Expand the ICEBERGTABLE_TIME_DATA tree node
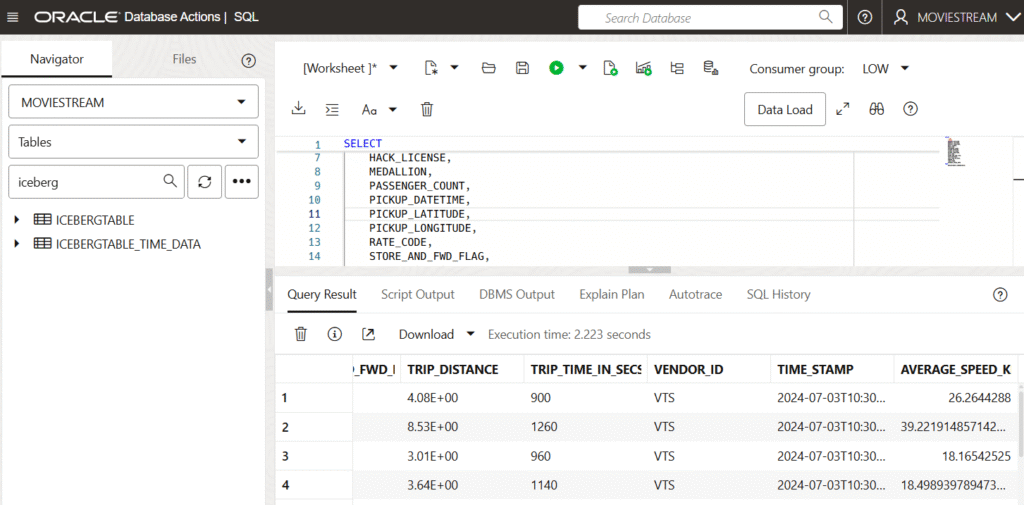The height and width of the screenshot is (505, 1024). (17, 243)
